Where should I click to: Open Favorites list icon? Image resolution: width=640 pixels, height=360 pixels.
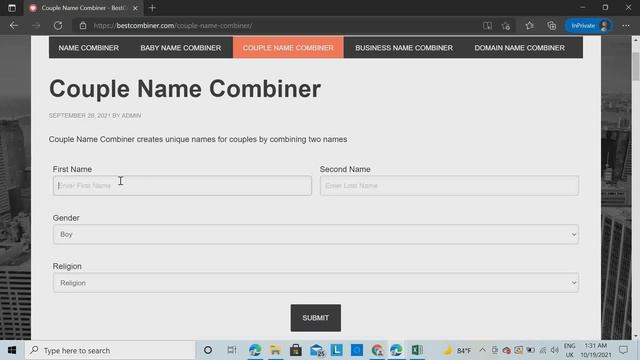(529, 25)
